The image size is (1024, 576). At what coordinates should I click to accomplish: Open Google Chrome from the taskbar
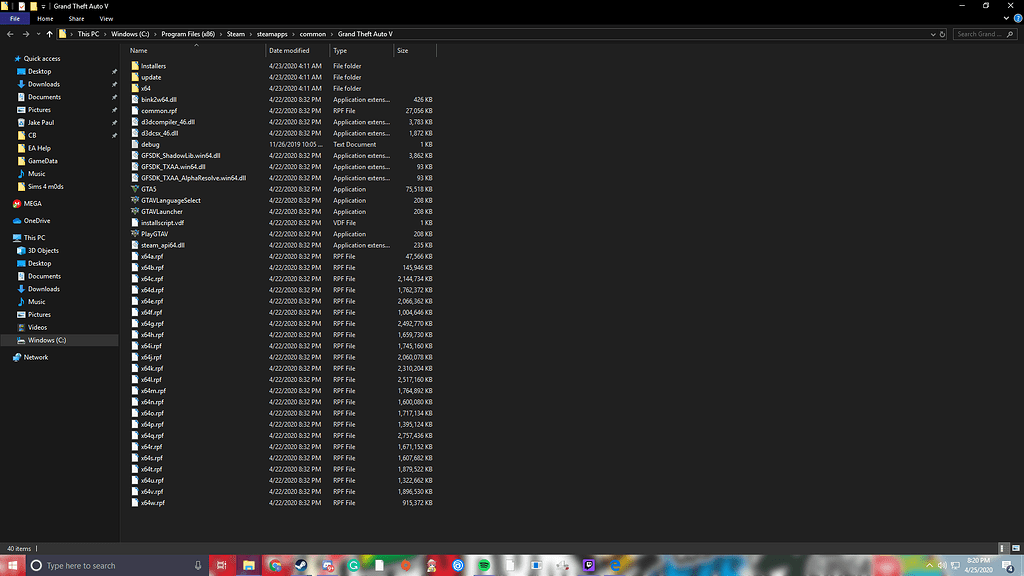click(274, 565)
